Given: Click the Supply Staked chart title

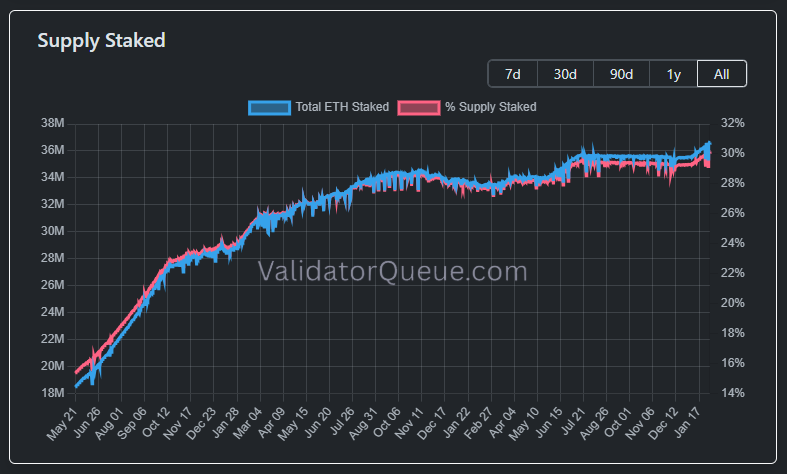Looking at the screenshot, I should 101,41.
